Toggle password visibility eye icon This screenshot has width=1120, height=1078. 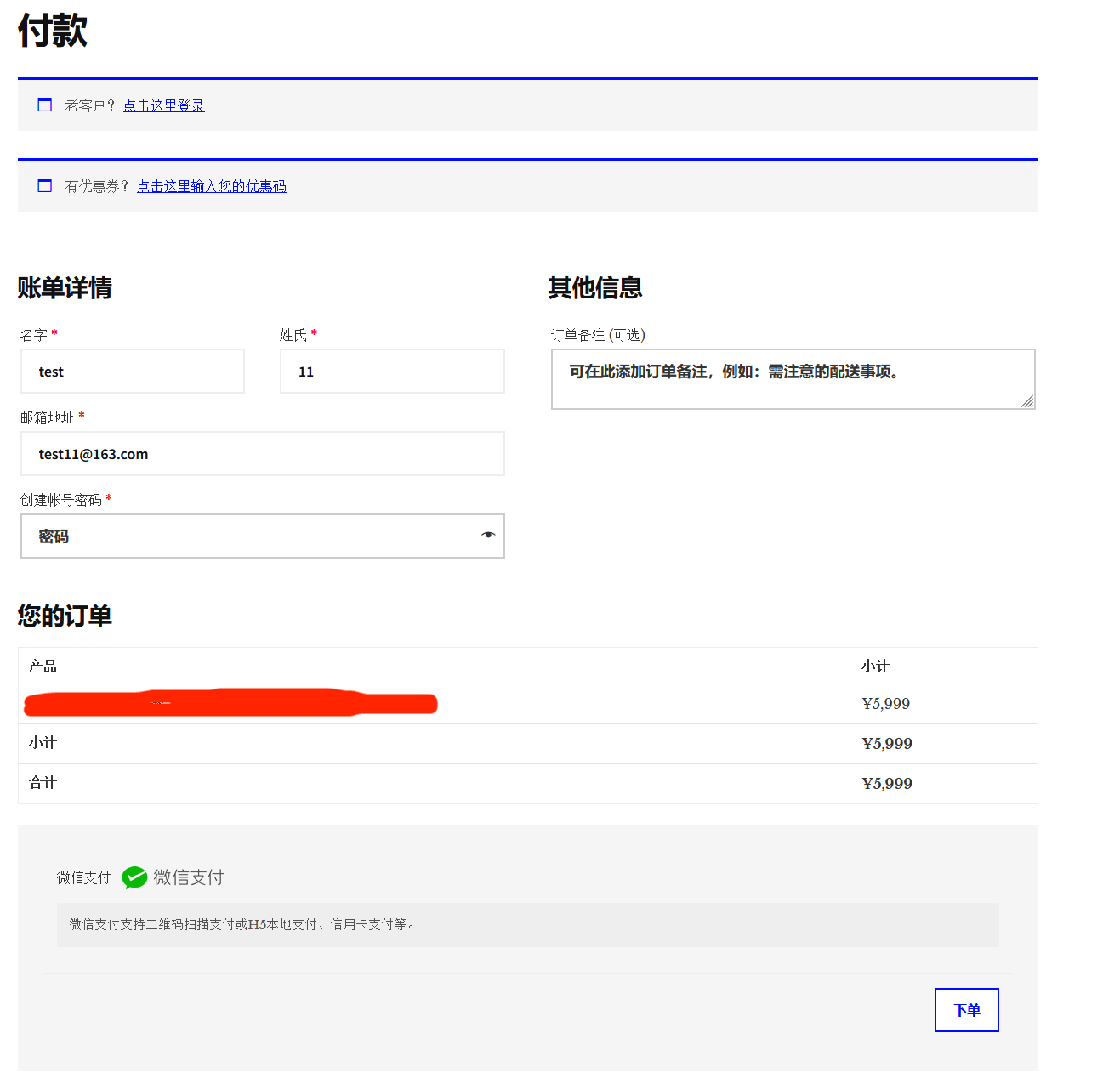point(487,535)
